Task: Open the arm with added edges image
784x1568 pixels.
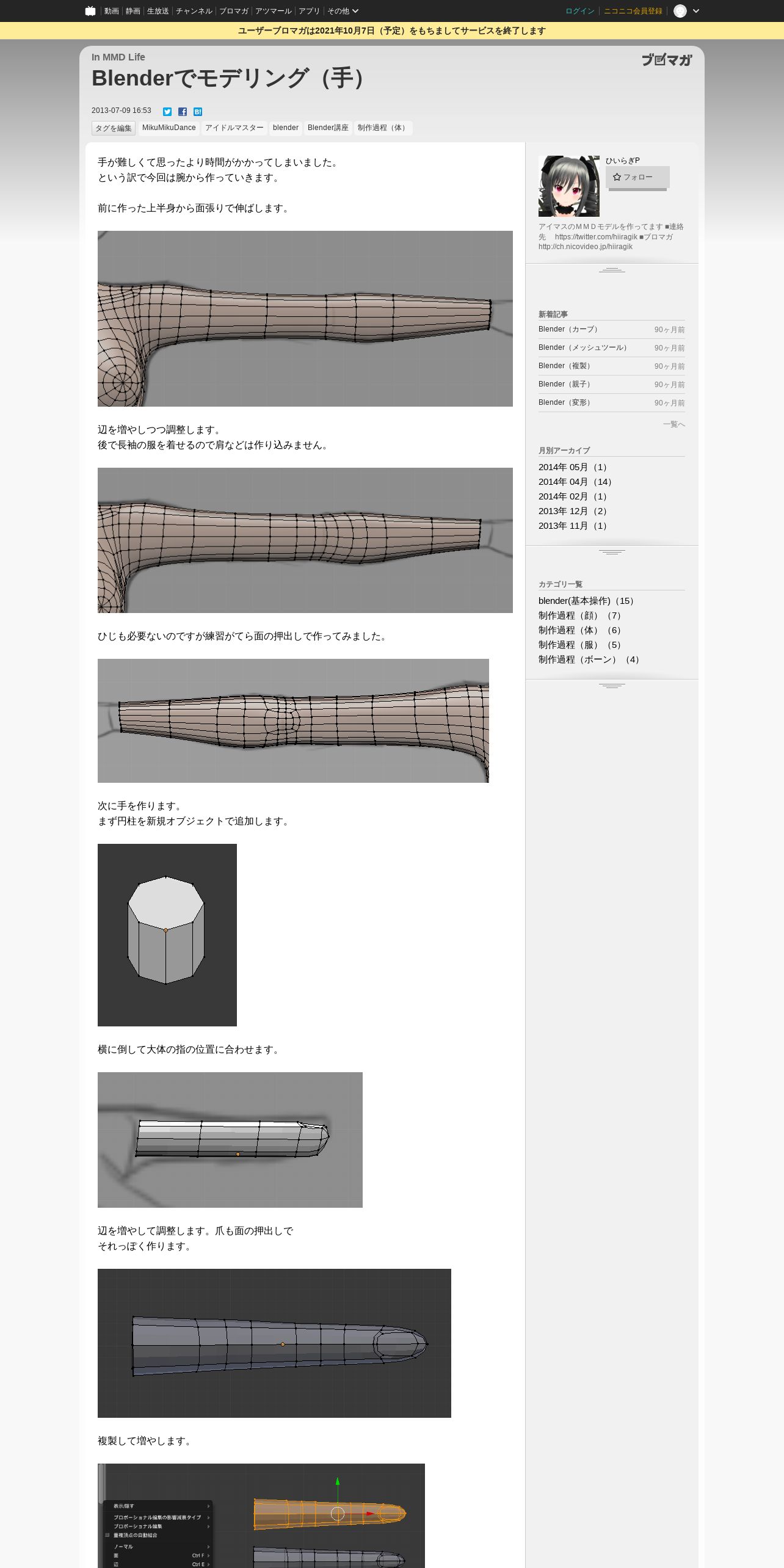Action: [305, 540]
